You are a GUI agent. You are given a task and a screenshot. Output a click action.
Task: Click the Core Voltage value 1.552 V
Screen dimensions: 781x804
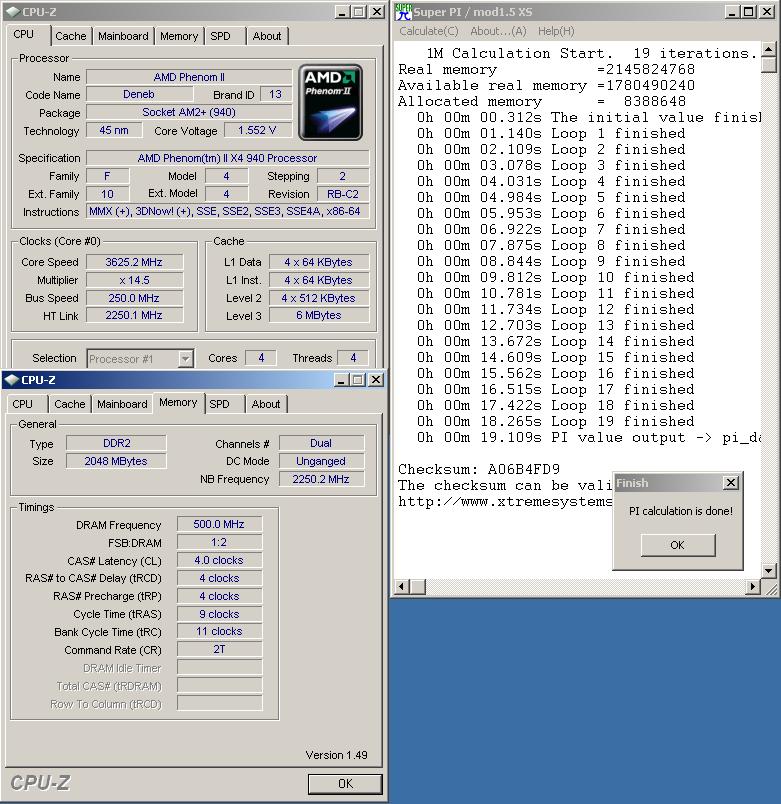tap(257, 130)
